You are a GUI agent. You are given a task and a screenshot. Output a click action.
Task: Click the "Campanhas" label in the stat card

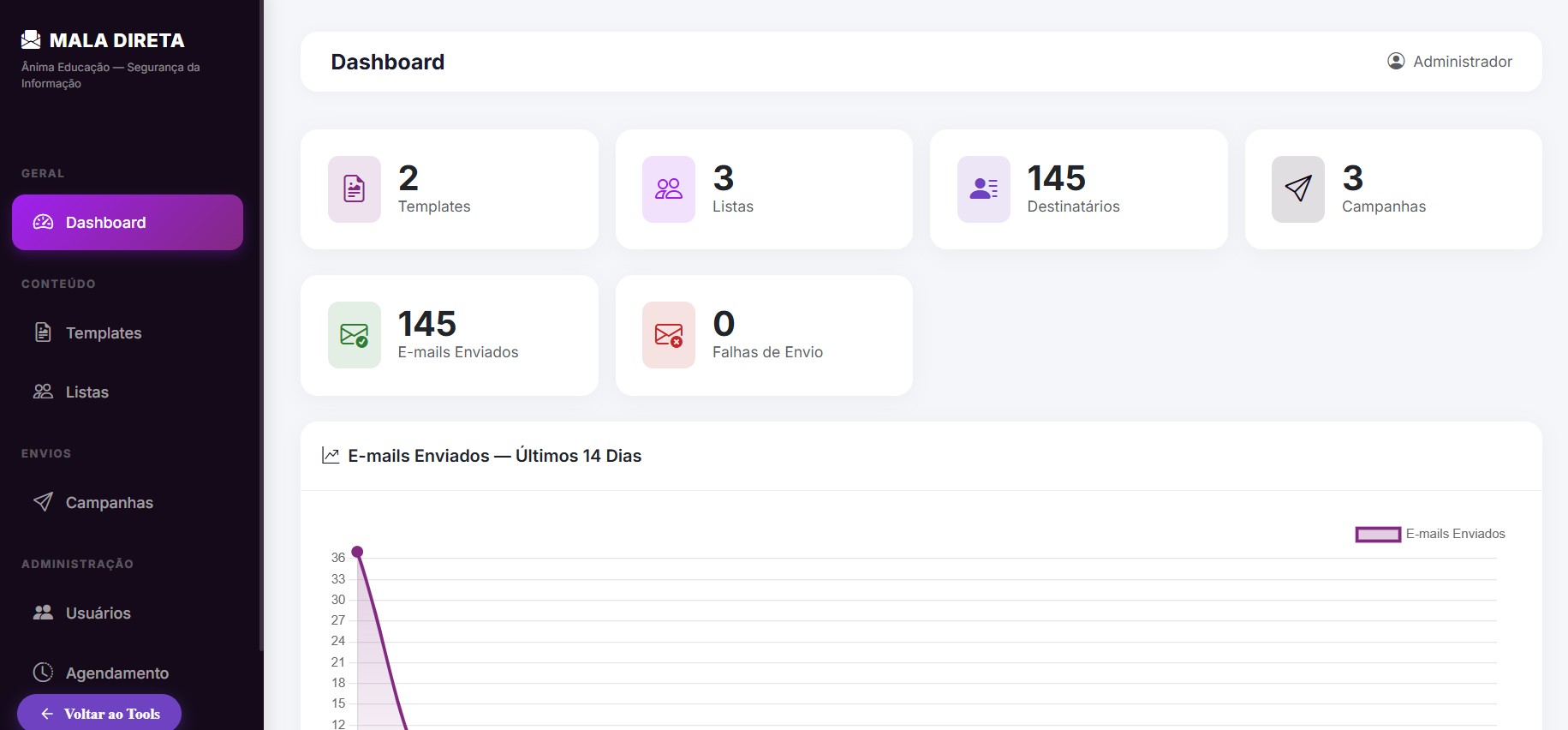1384,206
